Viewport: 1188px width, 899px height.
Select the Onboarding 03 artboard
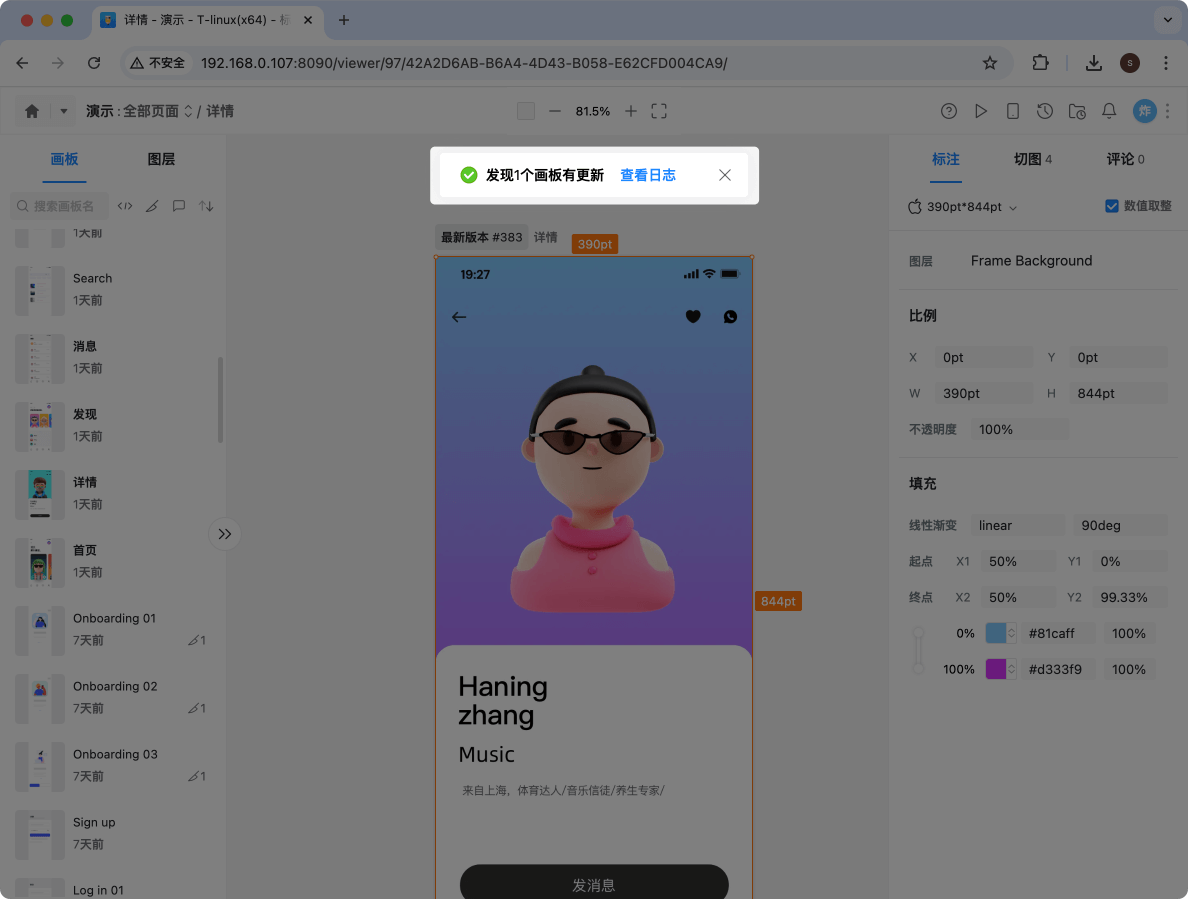click(x=114, y=766)
